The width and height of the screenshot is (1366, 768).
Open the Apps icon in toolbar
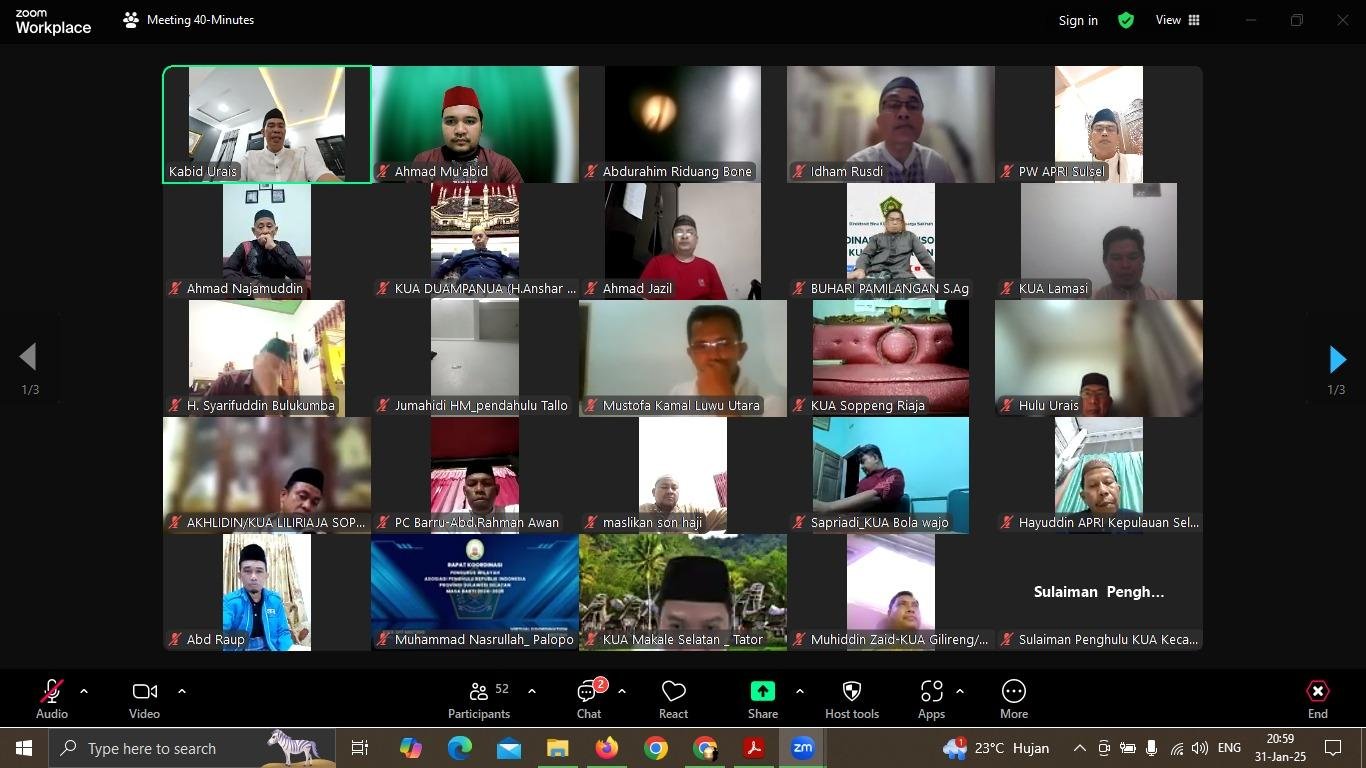click(x=931, y=699)
